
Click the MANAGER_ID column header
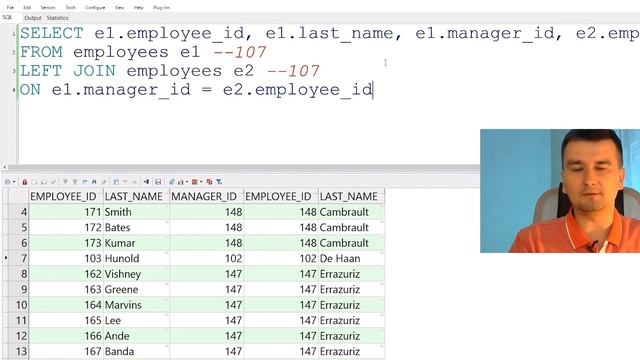(x=206, y=196)
